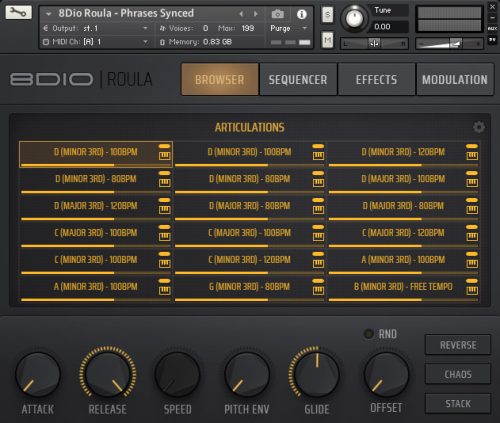500x423 pixels.
Task: Toggle the M mute button
Action: (328, 40)
